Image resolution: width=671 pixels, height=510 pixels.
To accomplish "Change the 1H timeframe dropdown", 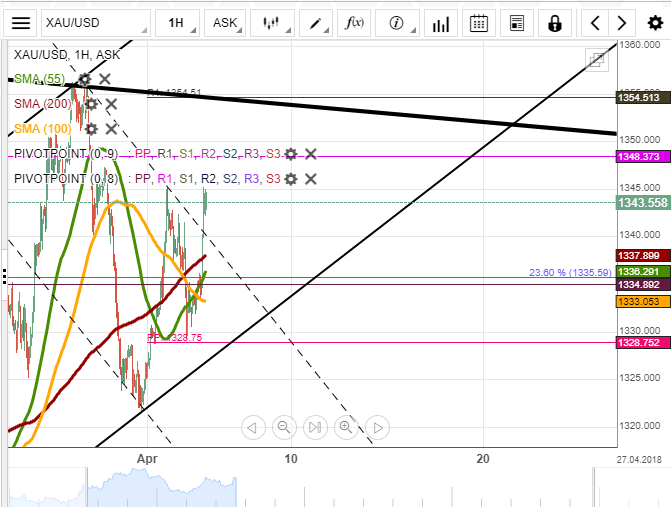I will (177, 23).
